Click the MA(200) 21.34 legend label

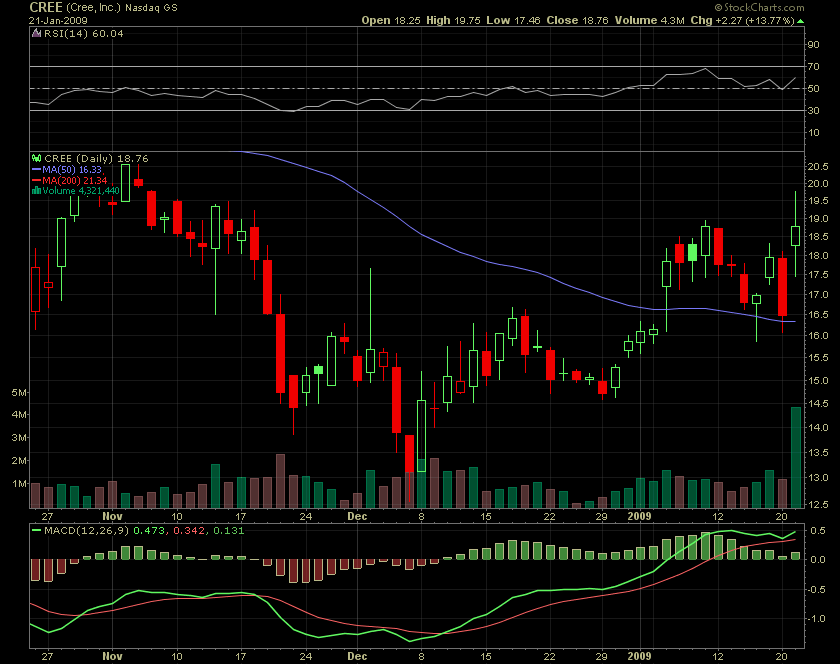[x=74, y=181]
